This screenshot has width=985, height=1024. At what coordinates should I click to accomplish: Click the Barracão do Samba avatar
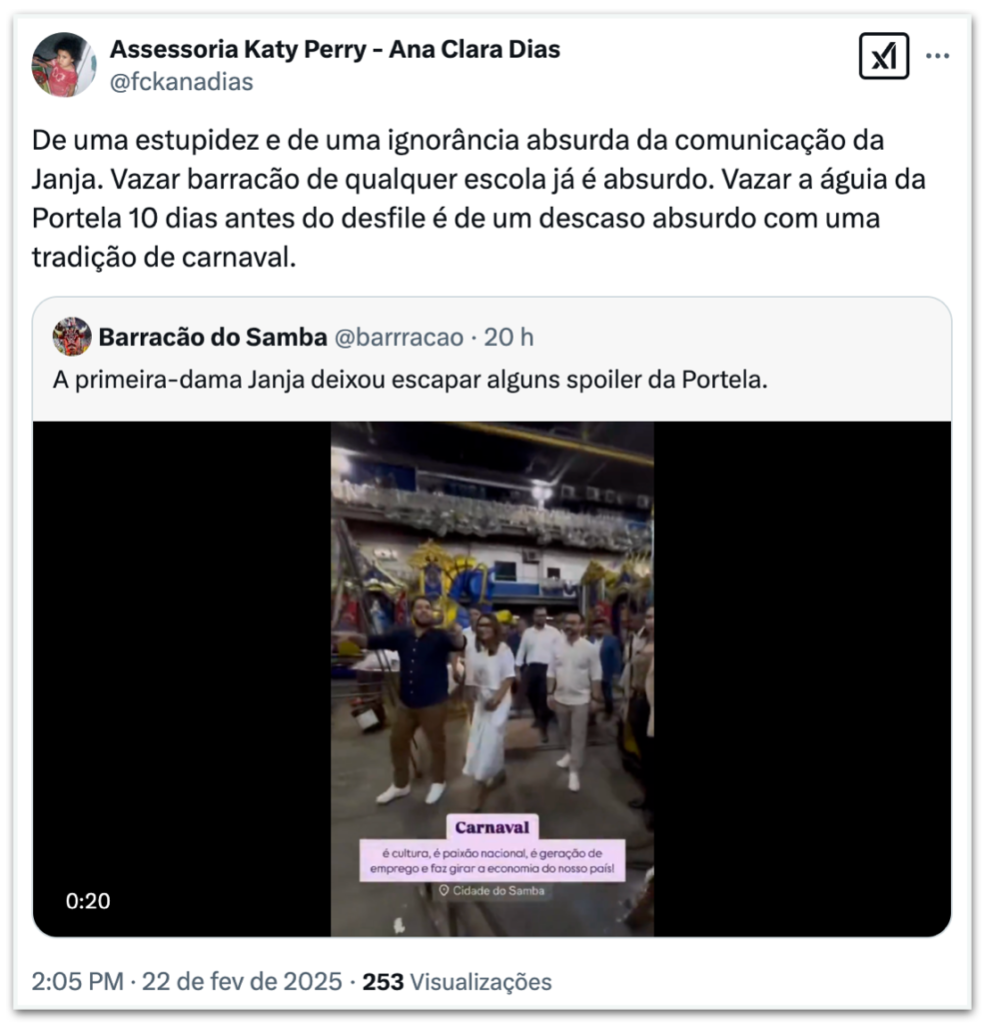pos(72,337)
